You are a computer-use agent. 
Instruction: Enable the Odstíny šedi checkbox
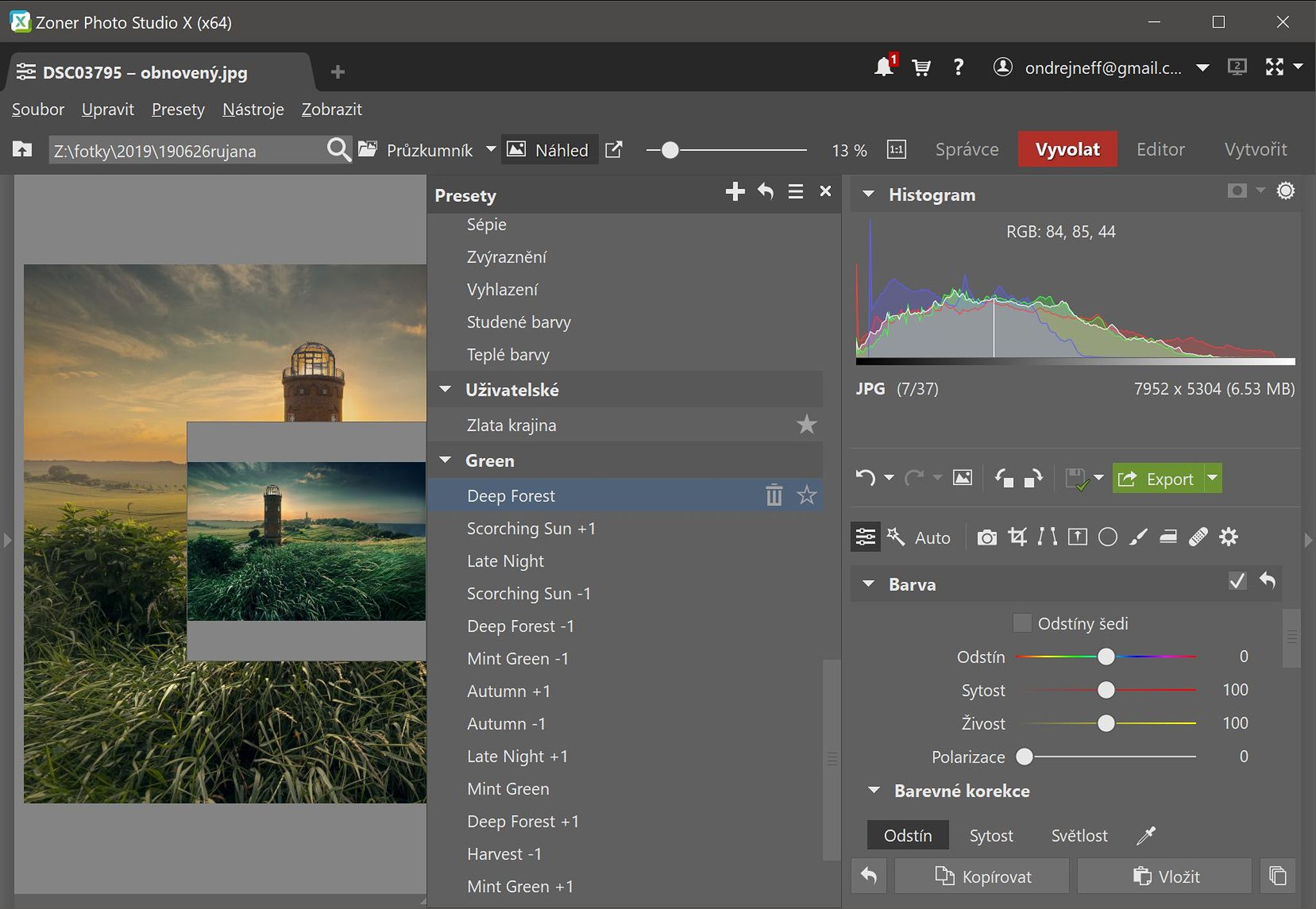click(x=1022, y=623)
